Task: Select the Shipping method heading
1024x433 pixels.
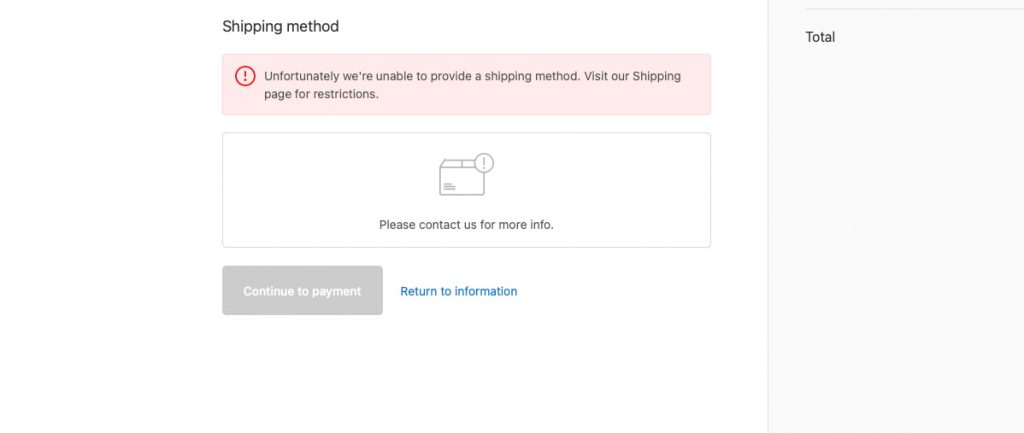Action: pos(281,27)
